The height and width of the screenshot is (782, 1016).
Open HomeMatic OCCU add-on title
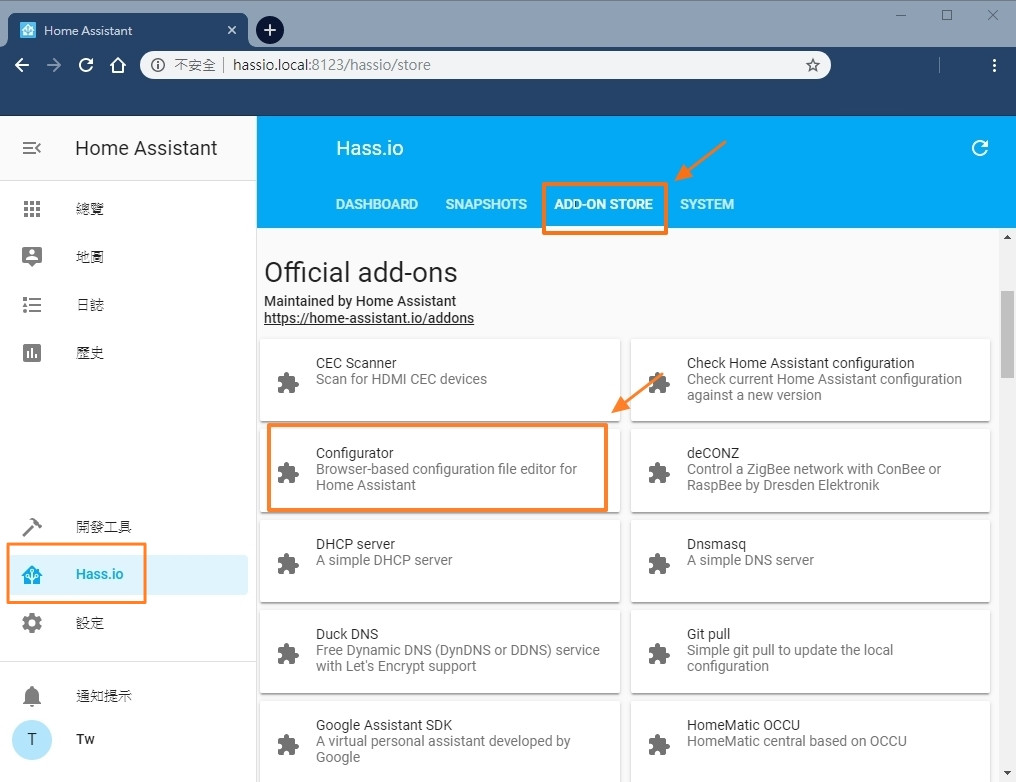pos(743,725)
